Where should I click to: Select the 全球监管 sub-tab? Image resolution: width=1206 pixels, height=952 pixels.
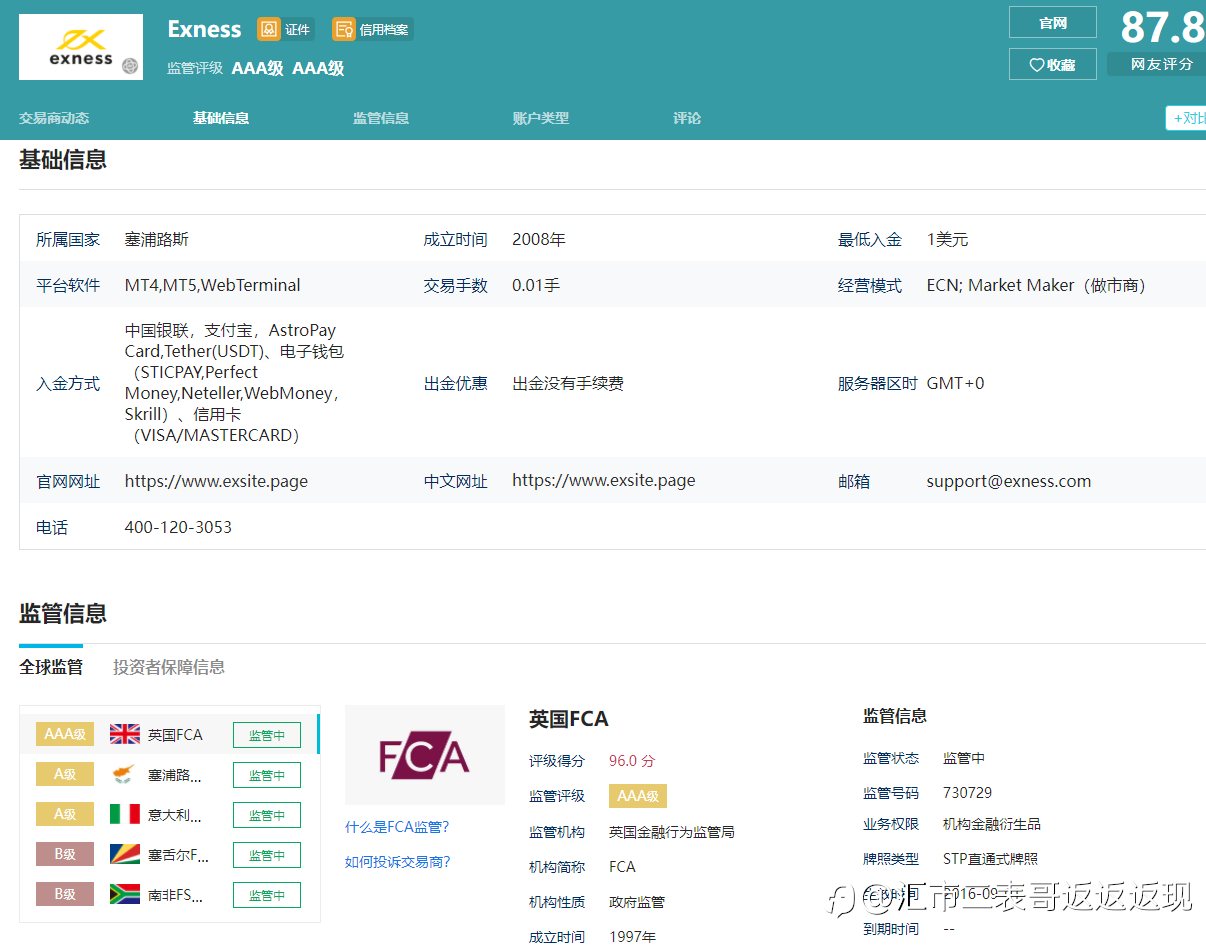click(51, 667)
